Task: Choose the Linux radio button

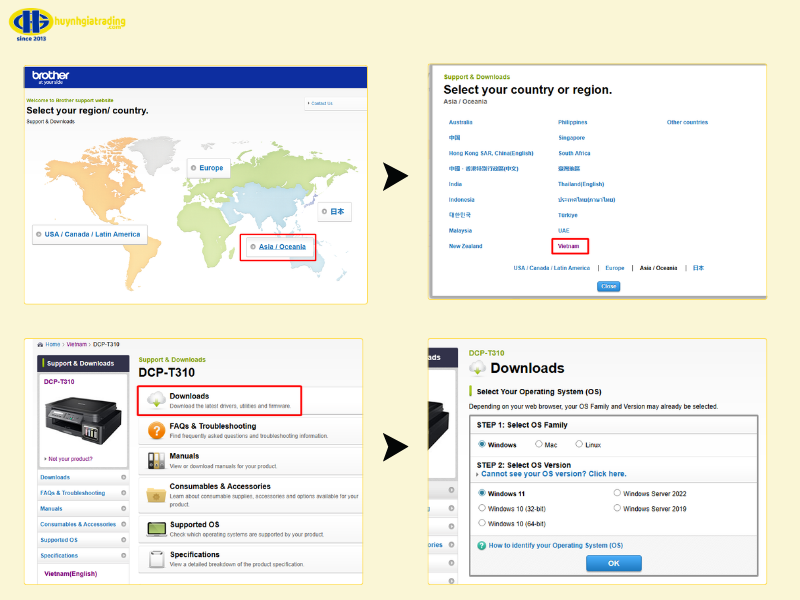Action: click(x=579, y=444)
